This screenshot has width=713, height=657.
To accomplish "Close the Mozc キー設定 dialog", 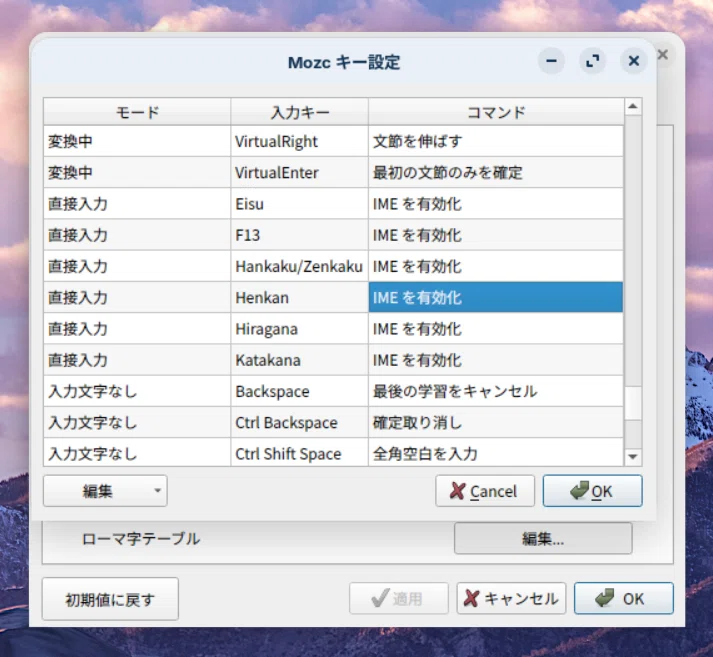I will tap(633, 61).
